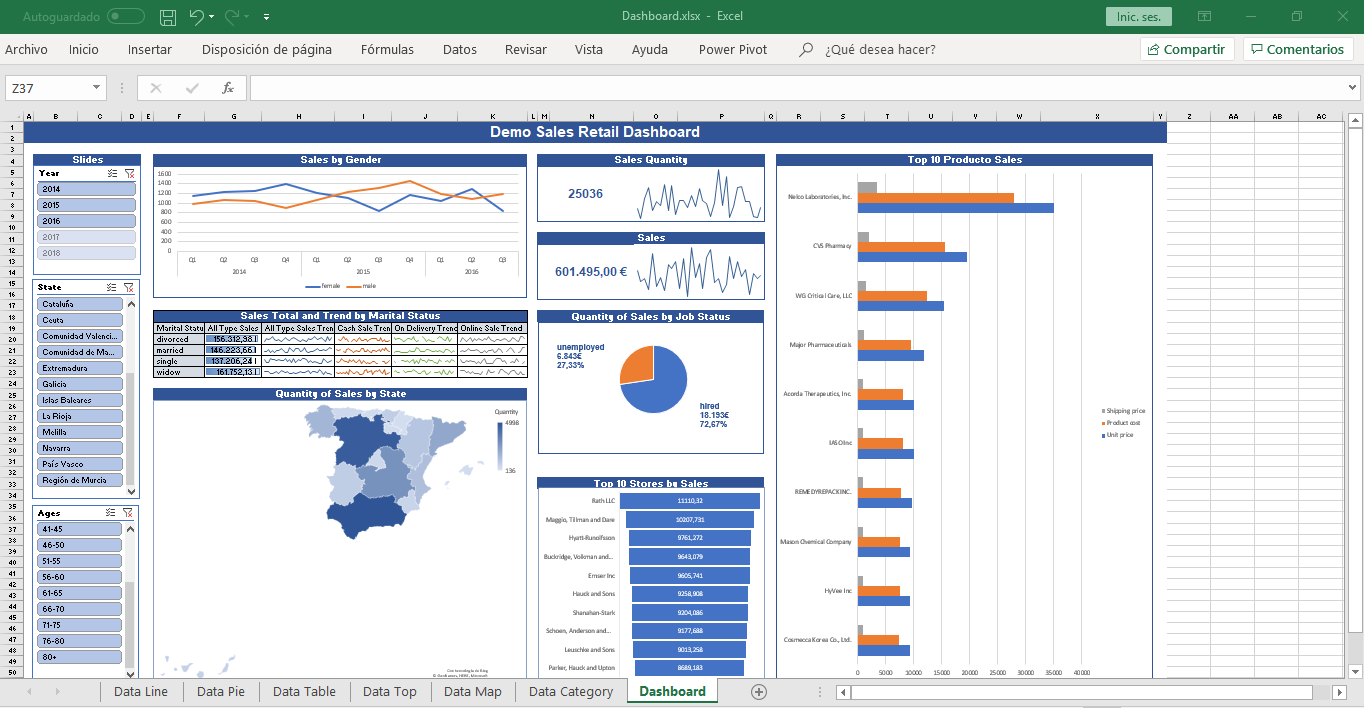Select the 80+ item in Ages slicer

click(x=80, y=657)
